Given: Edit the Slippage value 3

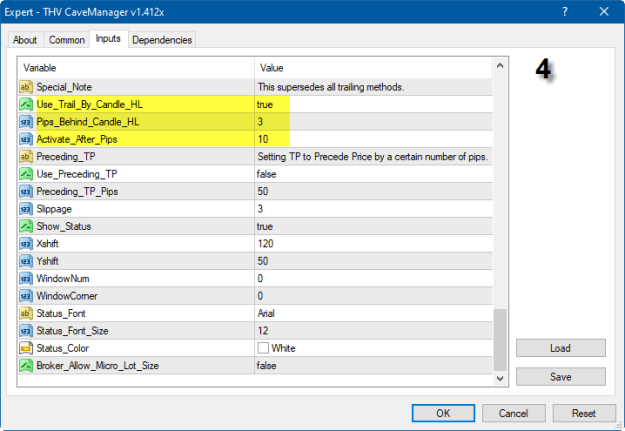Looking at the screenshot, I should click(x=260, y=209).
